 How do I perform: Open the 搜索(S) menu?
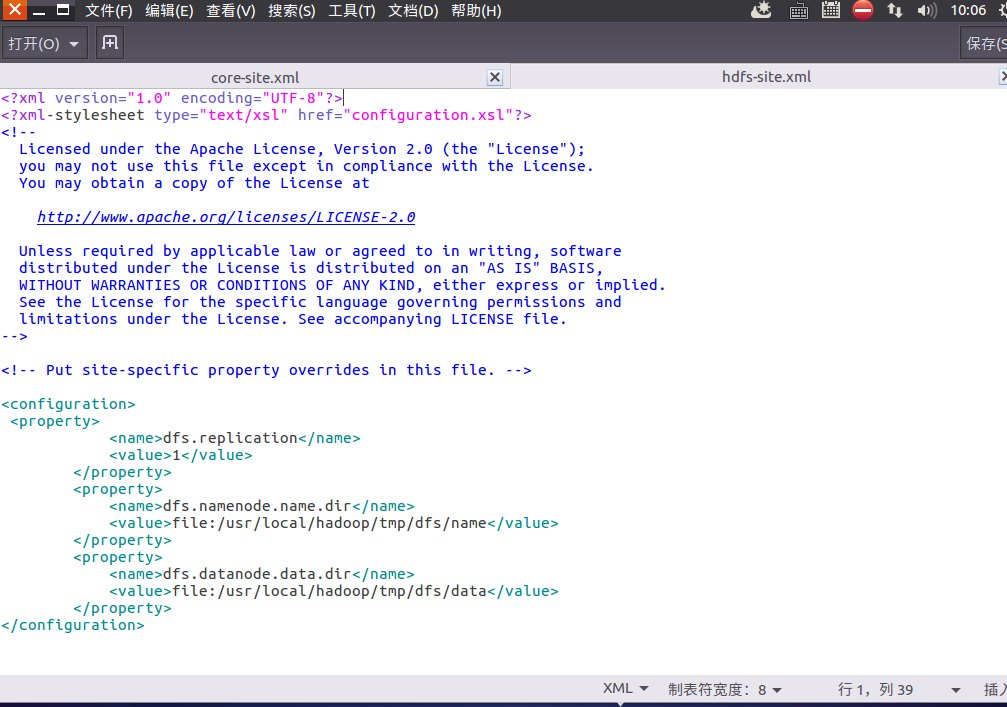(x=292, y=11)
